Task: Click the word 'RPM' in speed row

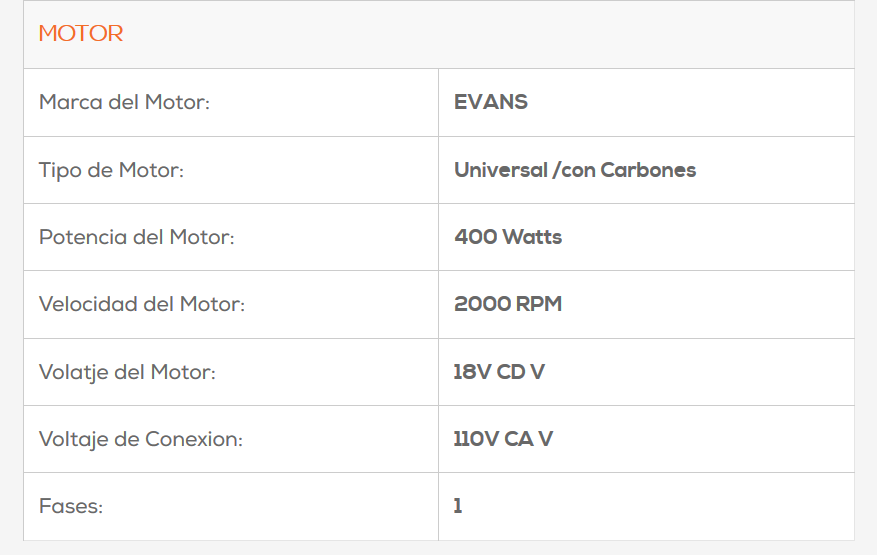Action: [538, 304]
